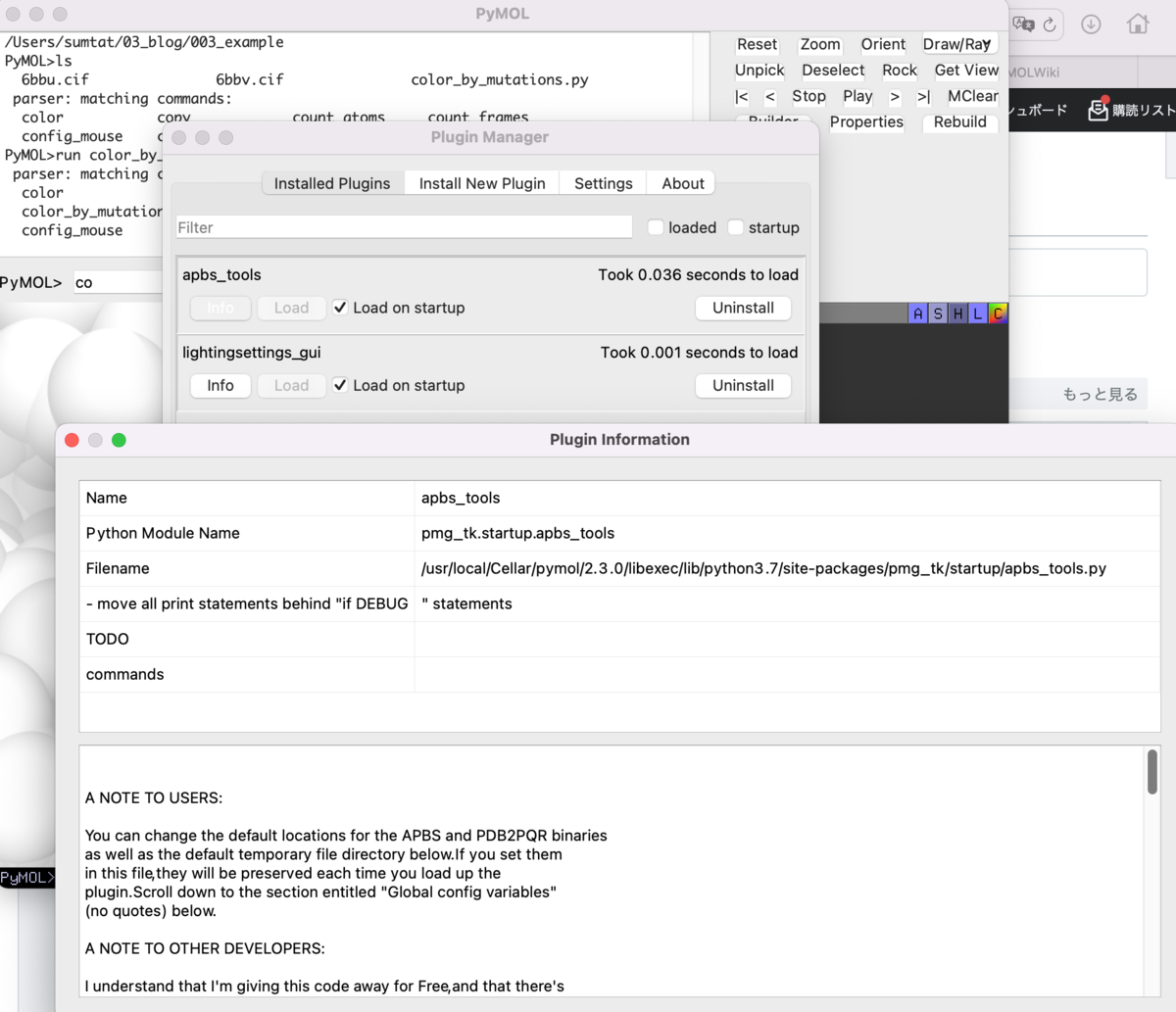Open the Settings tab in Plugin Manager
1176x1012 pixels.
pos(604,183)
